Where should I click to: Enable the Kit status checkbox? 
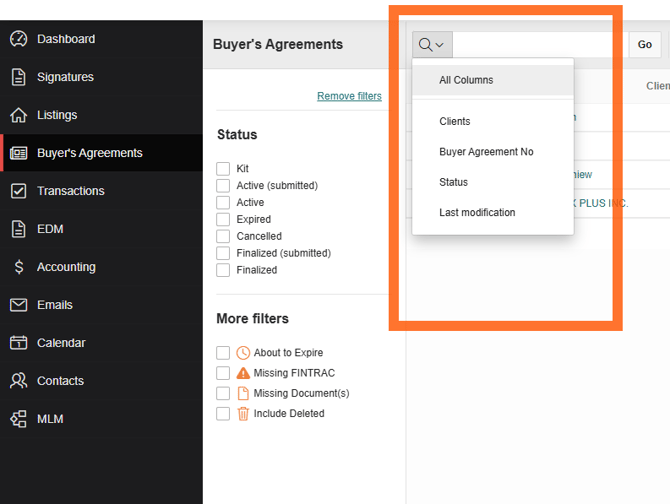click(x=223, y=169)
